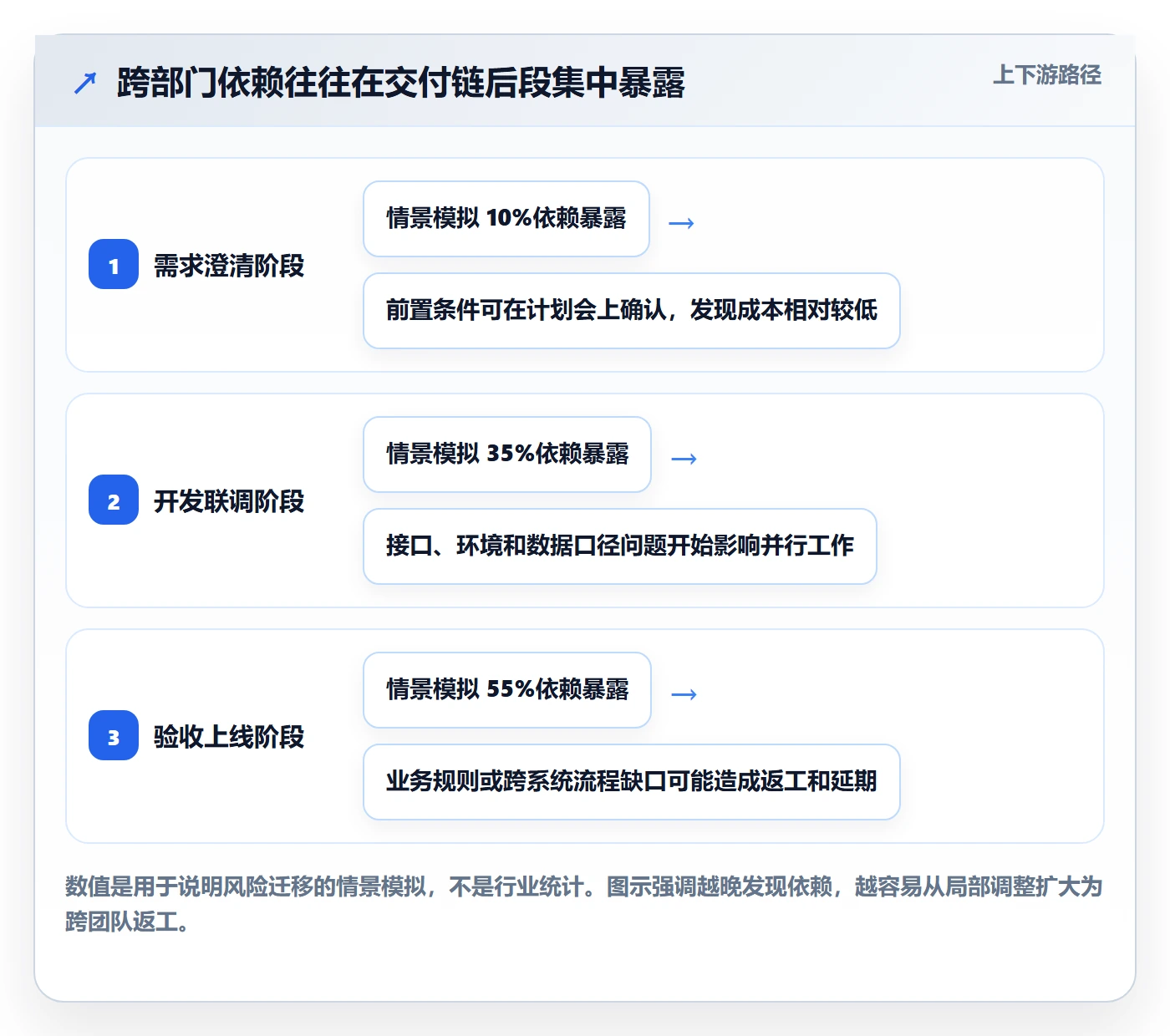1170x1036 pixels.
Task: Select the 情景模拟 55%依赖暴露 chip
Action: pyautogui.click(x=507, y=690)
